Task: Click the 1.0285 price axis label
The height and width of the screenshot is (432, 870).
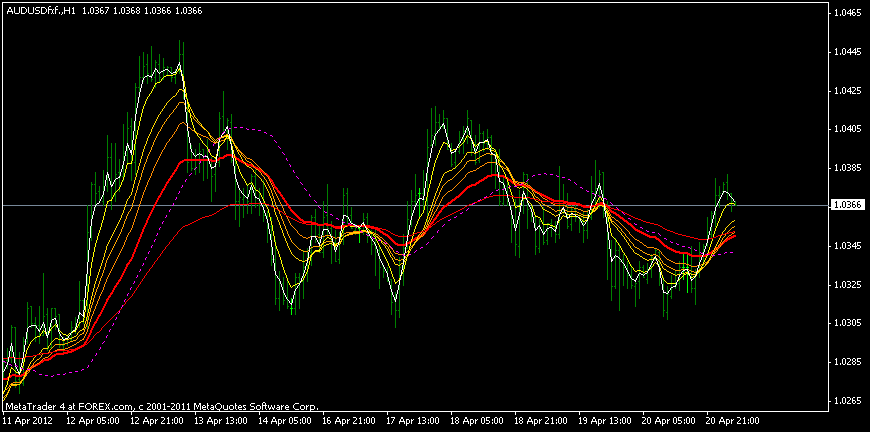Action: (847, 362)
